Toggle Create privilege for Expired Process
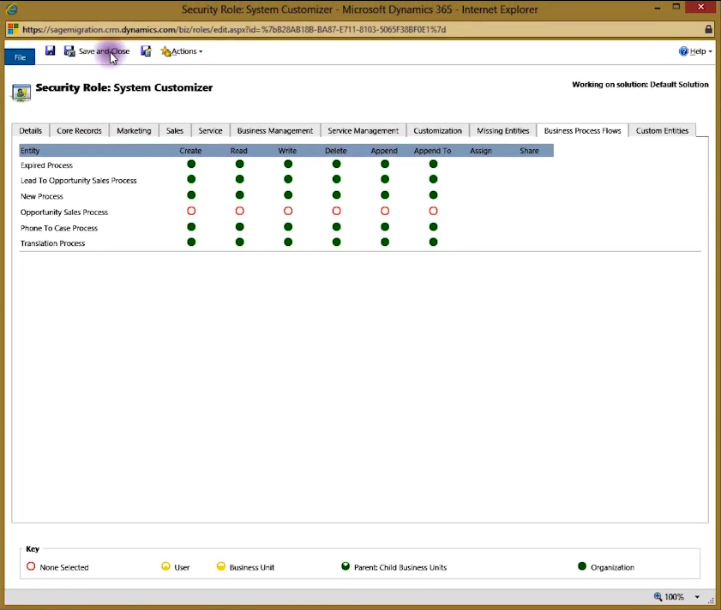The height and width of the screenshot is (610, 721). click(191, 164)
